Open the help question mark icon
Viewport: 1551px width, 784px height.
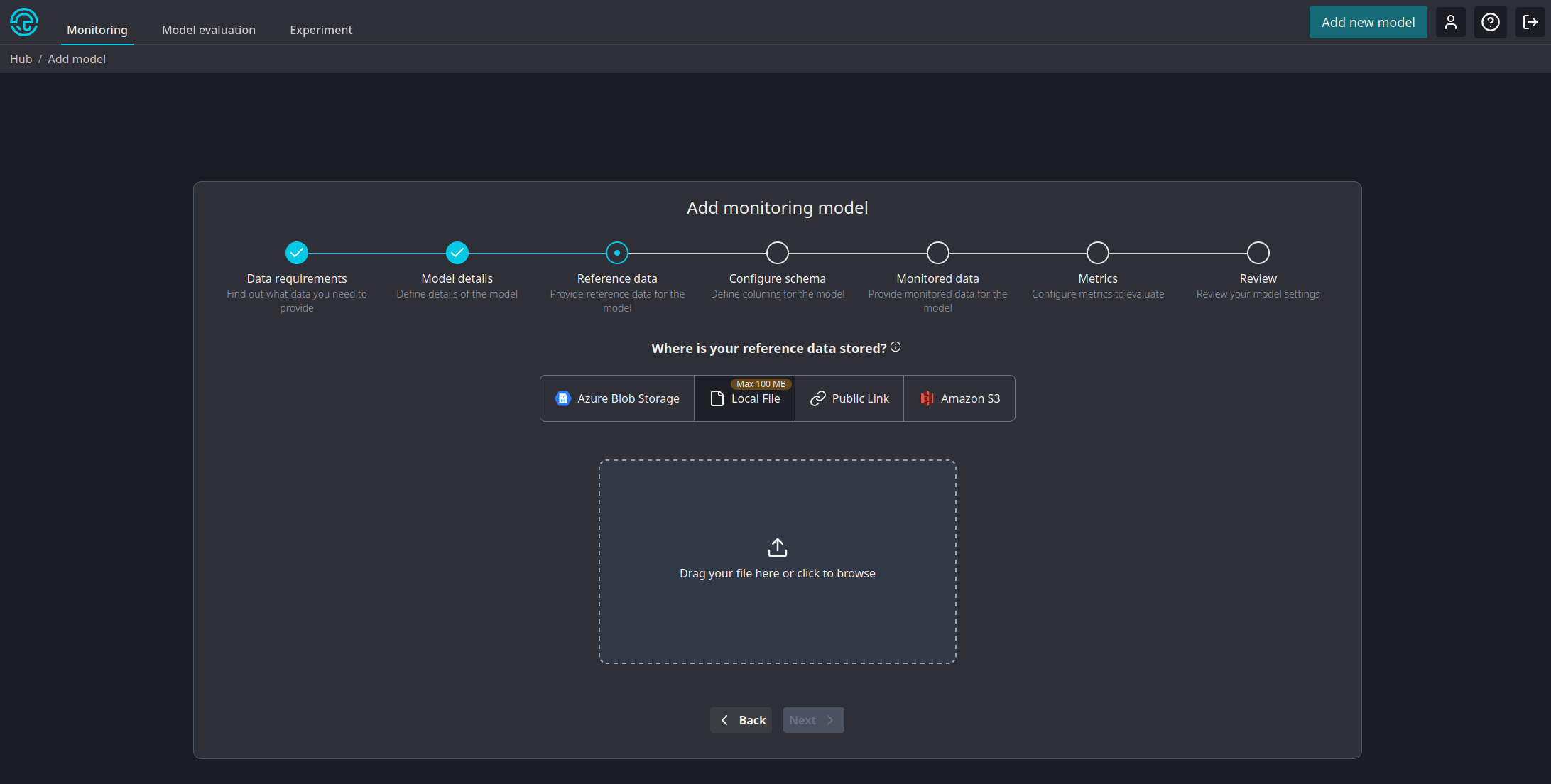pos(1491,22)
